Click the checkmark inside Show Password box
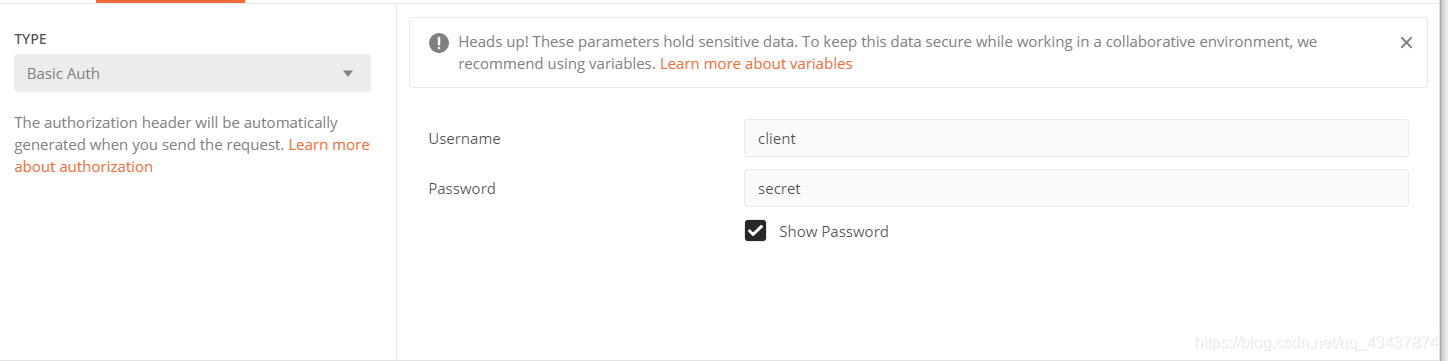1448x361 pixels. 755,231
